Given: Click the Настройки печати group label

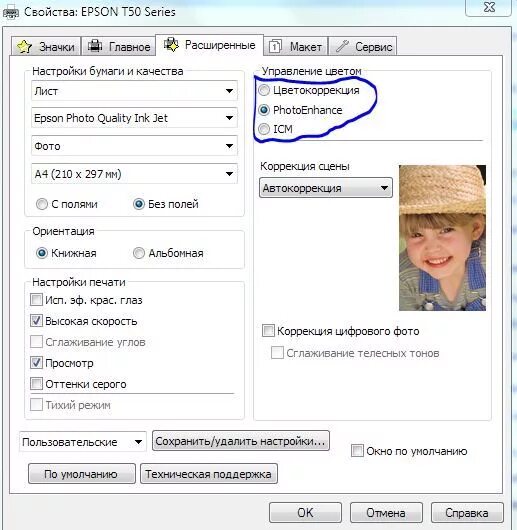Looking at the screenshot, I should point(78,282).
